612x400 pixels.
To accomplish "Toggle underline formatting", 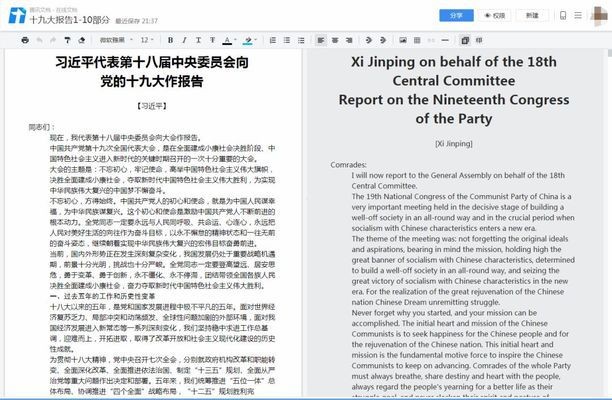I will (198, 40).
